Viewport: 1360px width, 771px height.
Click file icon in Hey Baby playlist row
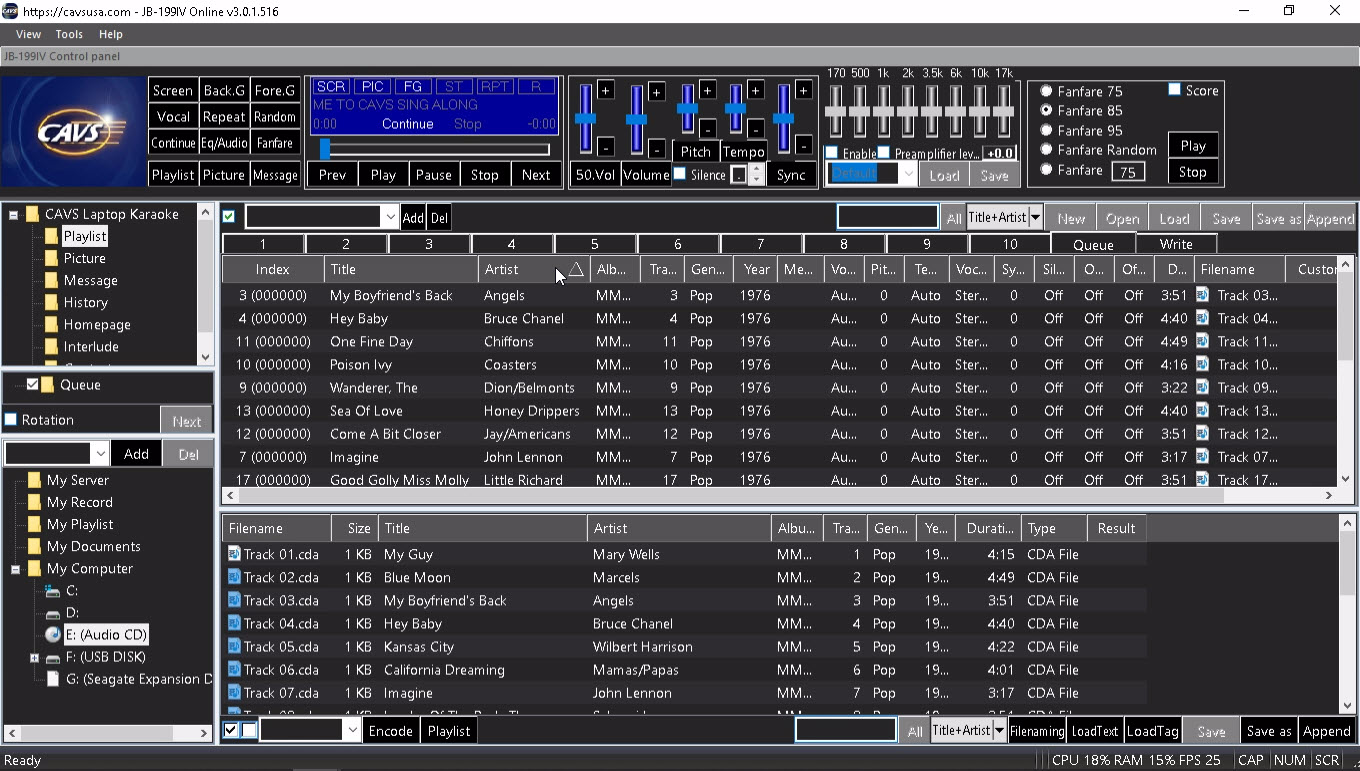[x=1202, y=318]
